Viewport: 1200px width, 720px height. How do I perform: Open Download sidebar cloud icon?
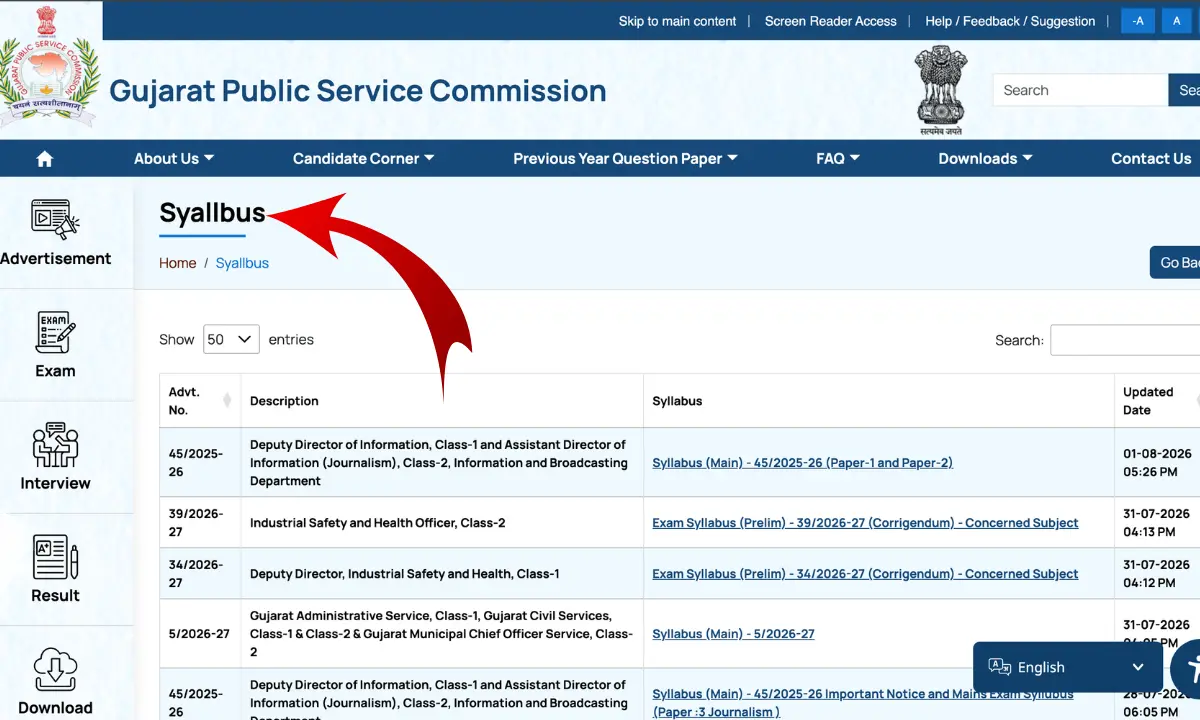(55, 670)
